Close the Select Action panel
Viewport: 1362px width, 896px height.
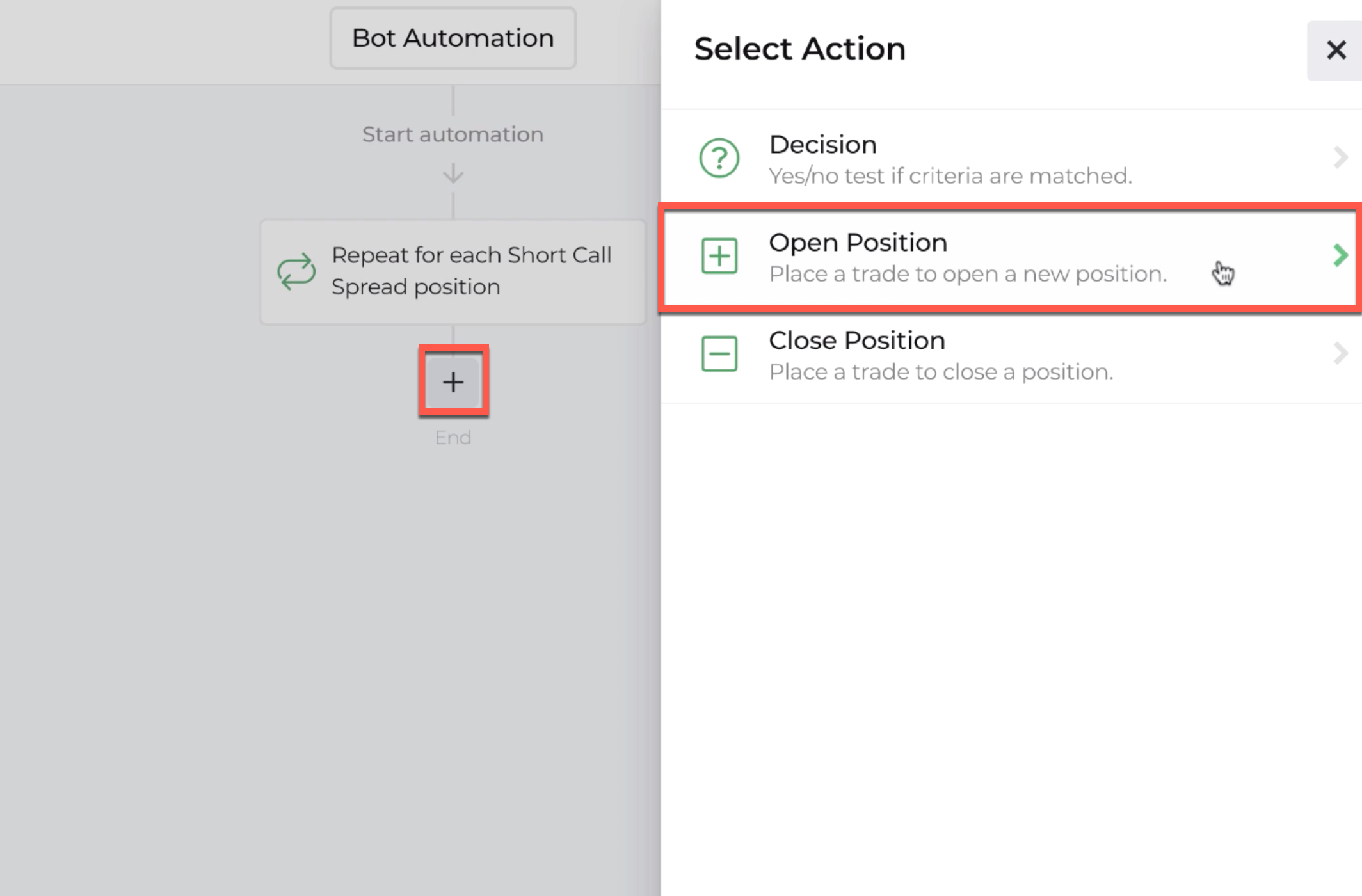coord(1336,50)
